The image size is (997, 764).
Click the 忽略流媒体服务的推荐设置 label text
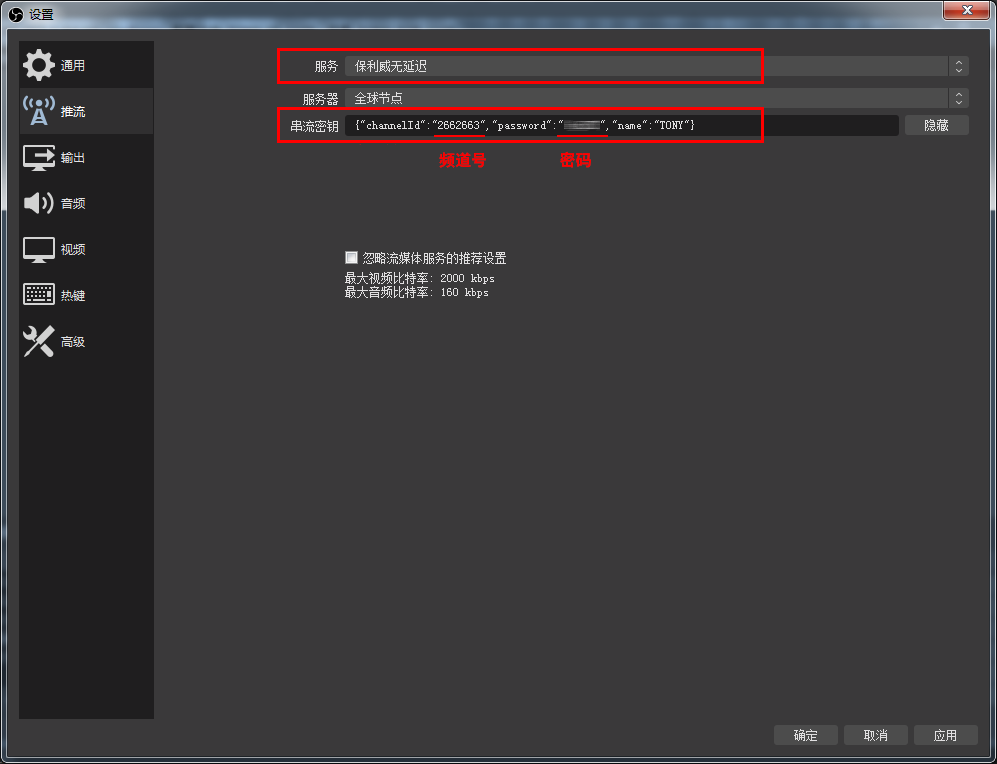pos(434,258)
